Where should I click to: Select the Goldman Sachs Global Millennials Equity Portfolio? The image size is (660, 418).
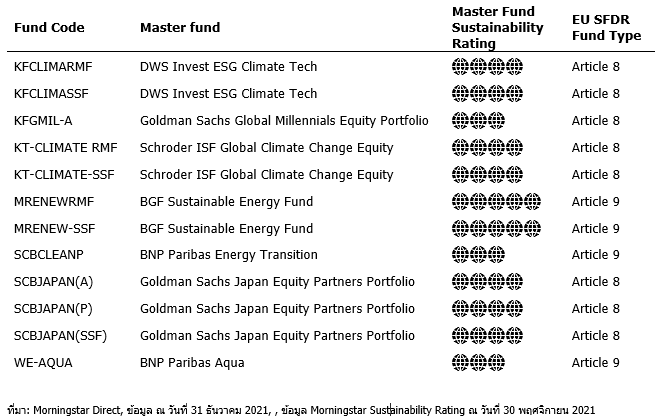pyautogui.click(x=284, y=121)
